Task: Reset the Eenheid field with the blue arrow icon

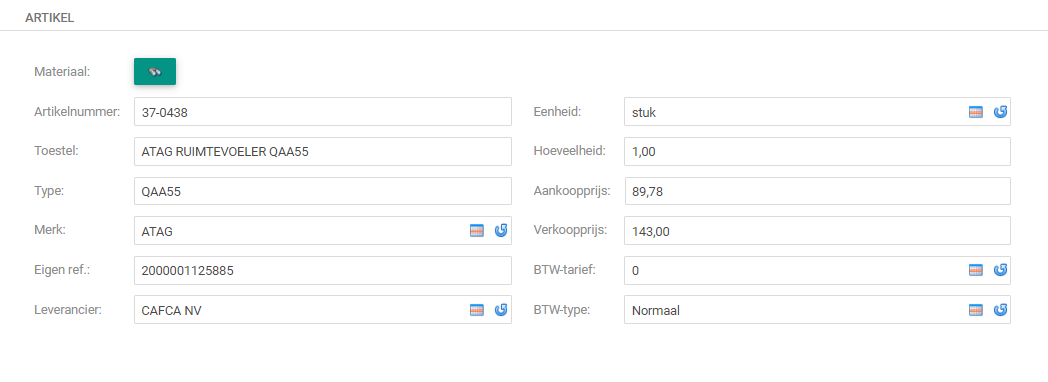Action: point(1001,112)
